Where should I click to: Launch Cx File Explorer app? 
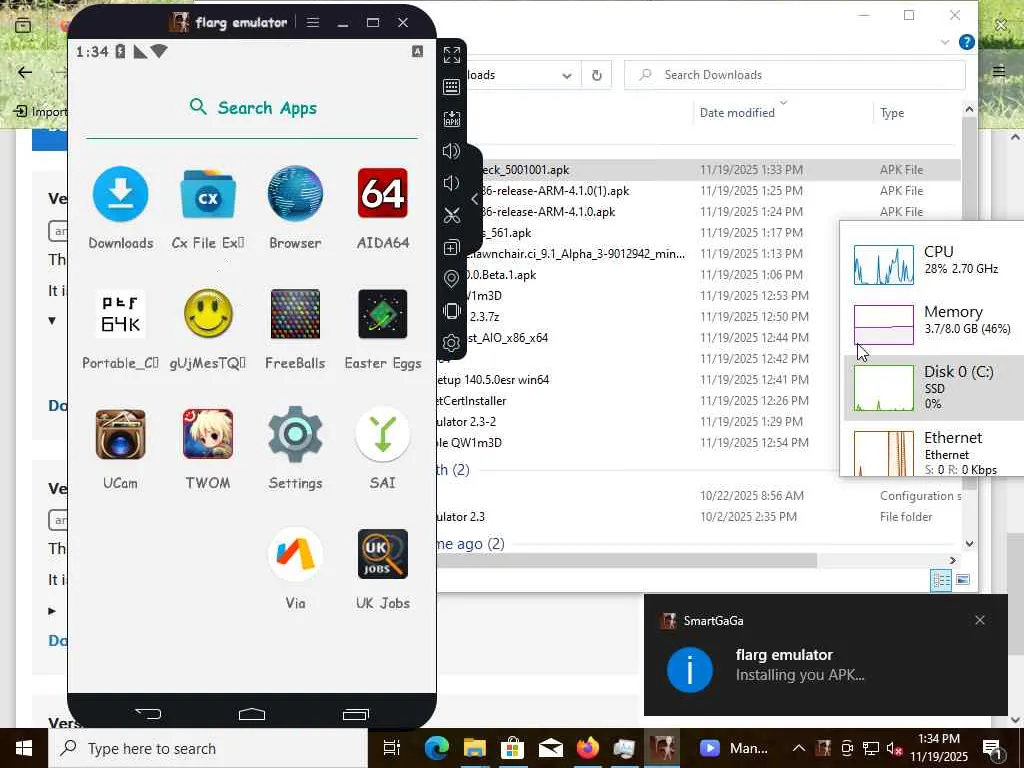[x=208, y=195]
